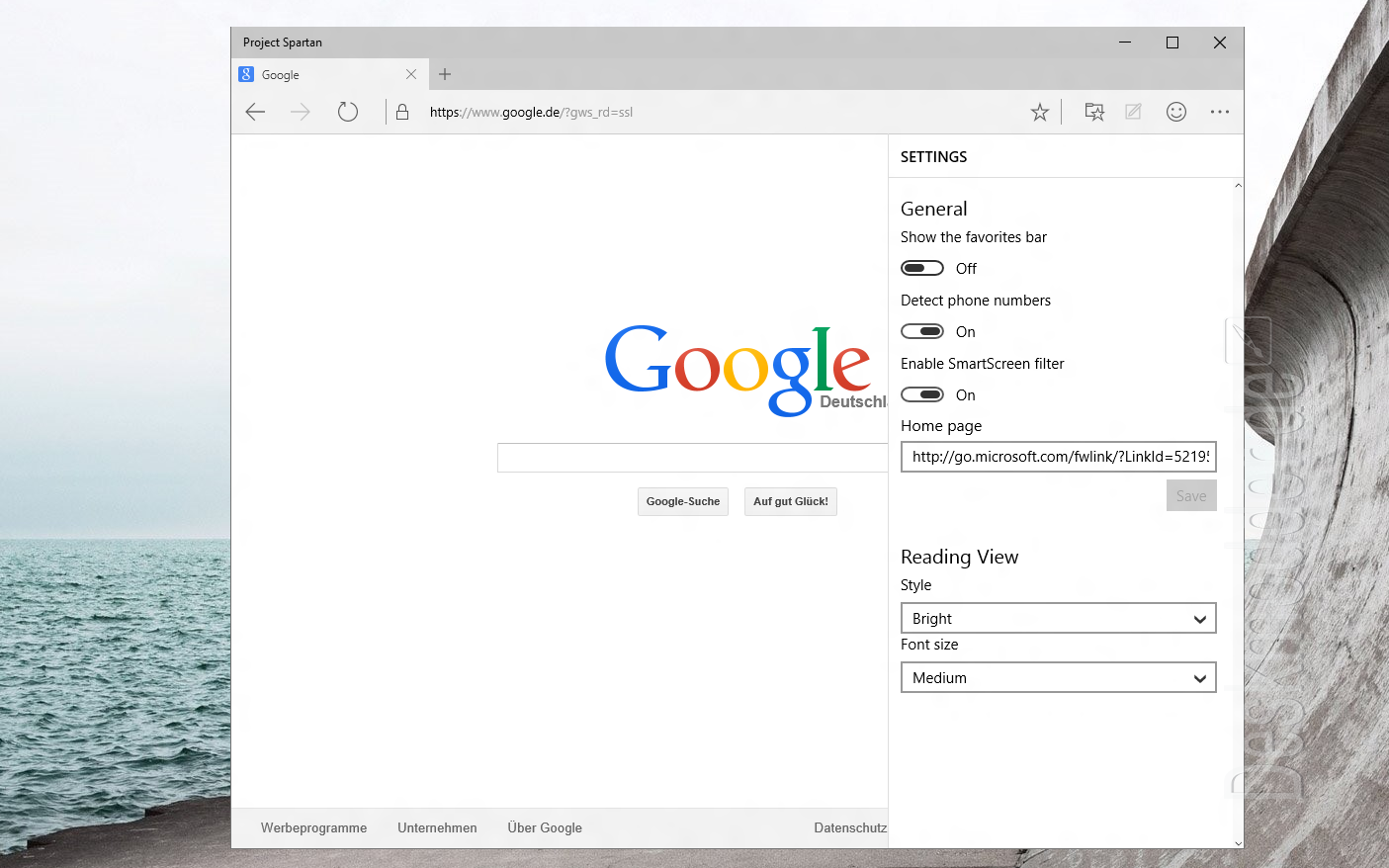Screen dimensions: 1389x868
Task: Start web note pencil icon
Action: pos(1133,112)
